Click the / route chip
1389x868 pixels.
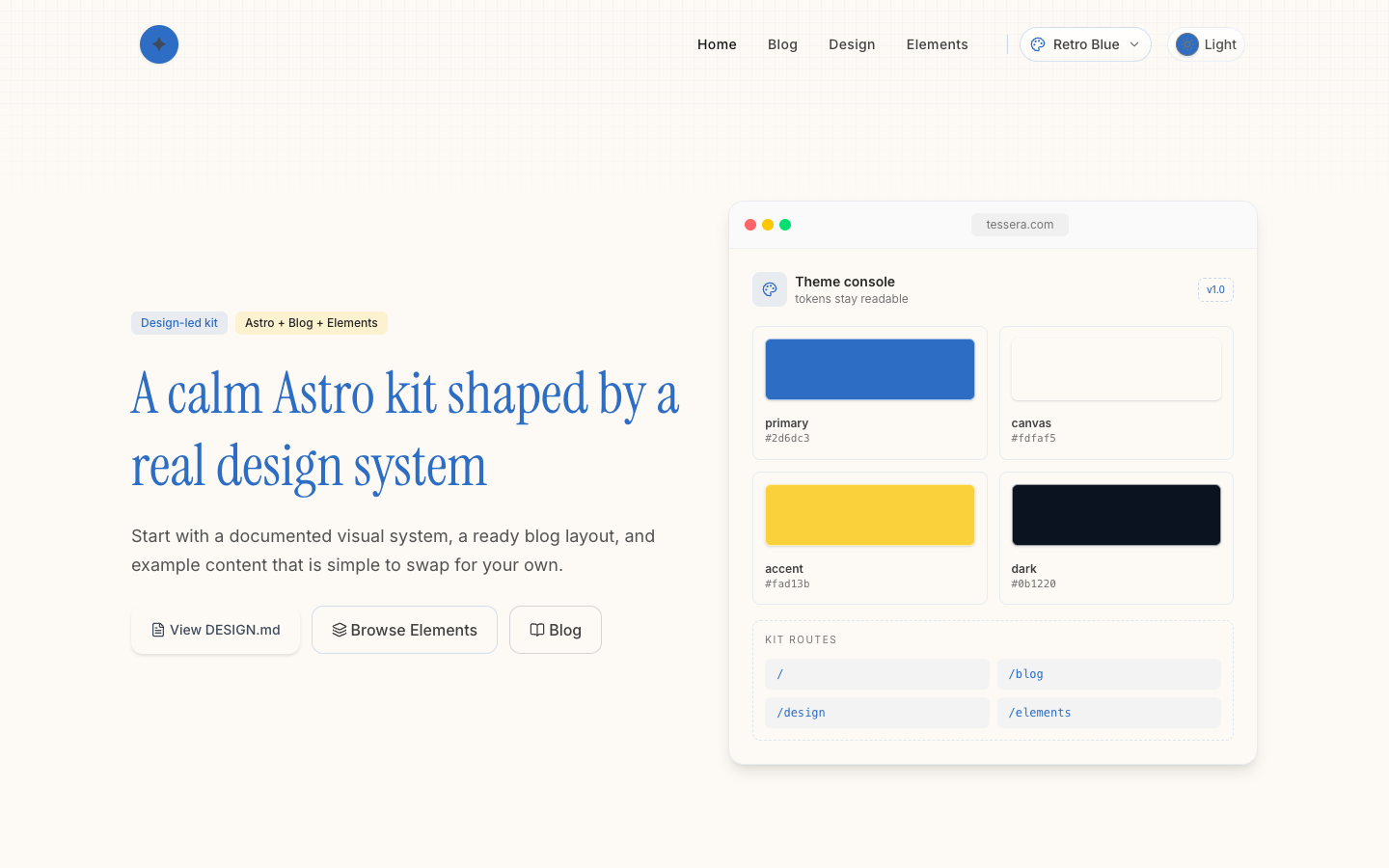[877, 674]
